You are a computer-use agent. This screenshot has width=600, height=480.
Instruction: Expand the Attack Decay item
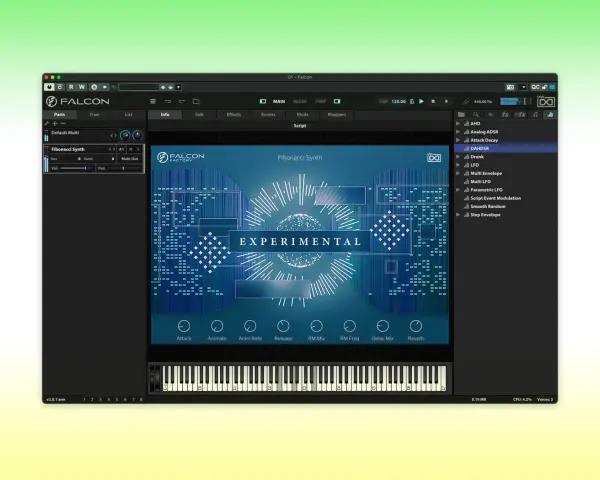click(458, 140)
